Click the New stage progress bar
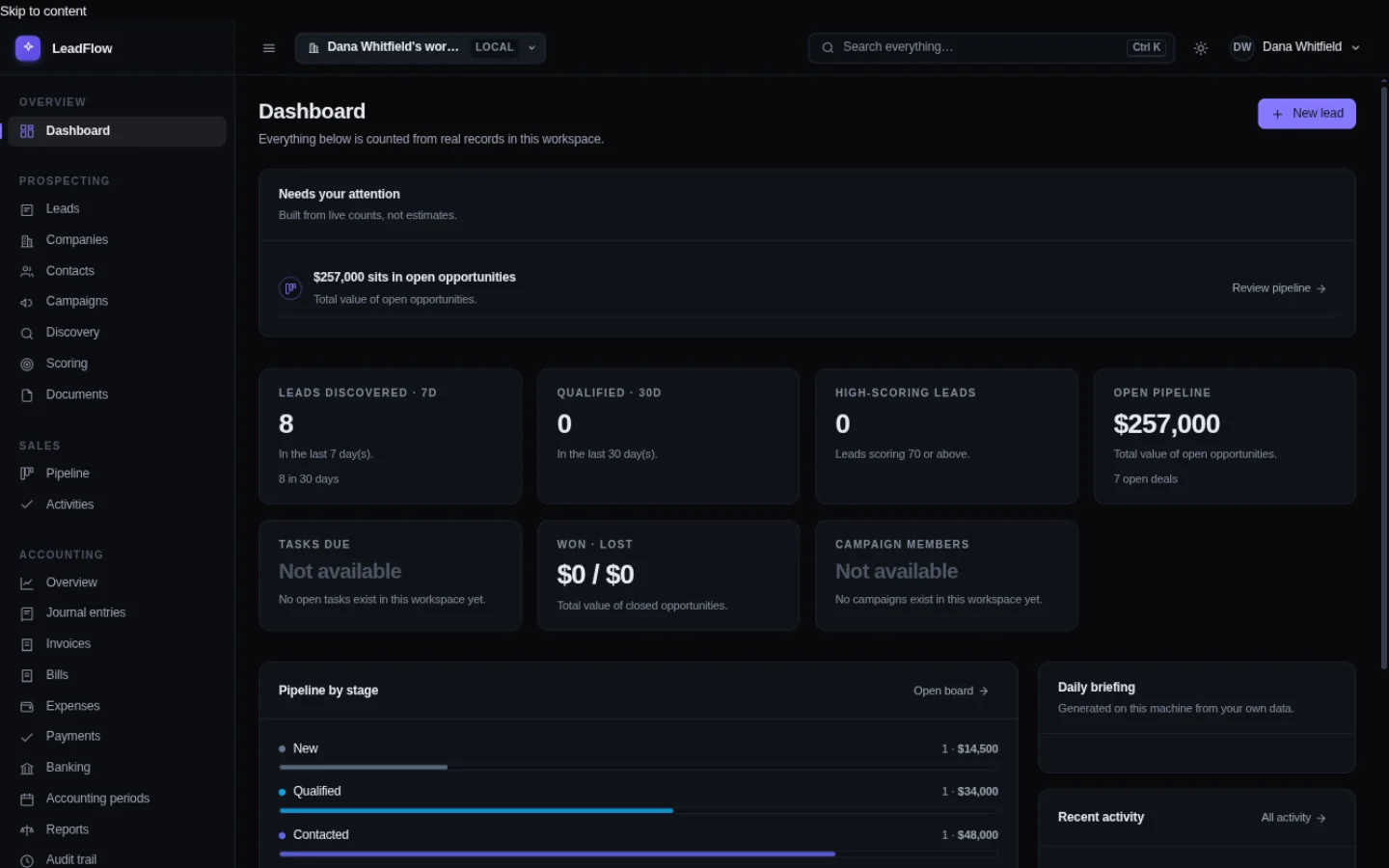 point(639,767)
